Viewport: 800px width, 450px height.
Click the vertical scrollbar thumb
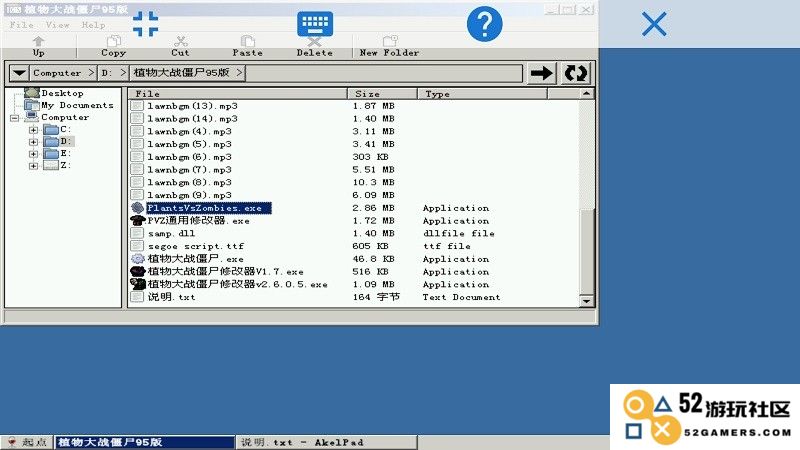[x=587, y=251]
